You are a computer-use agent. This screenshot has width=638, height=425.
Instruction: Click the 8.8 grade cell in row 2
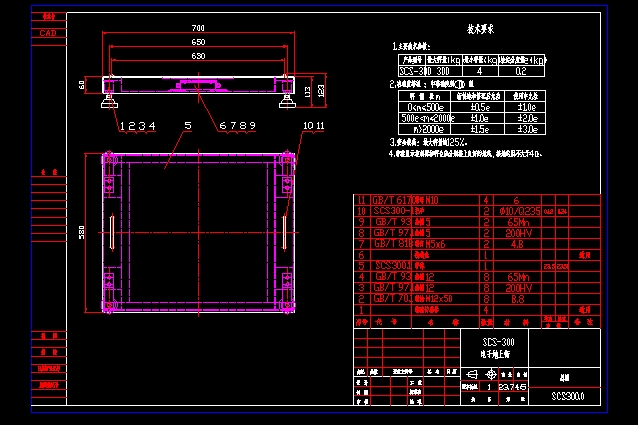[517, 299]
